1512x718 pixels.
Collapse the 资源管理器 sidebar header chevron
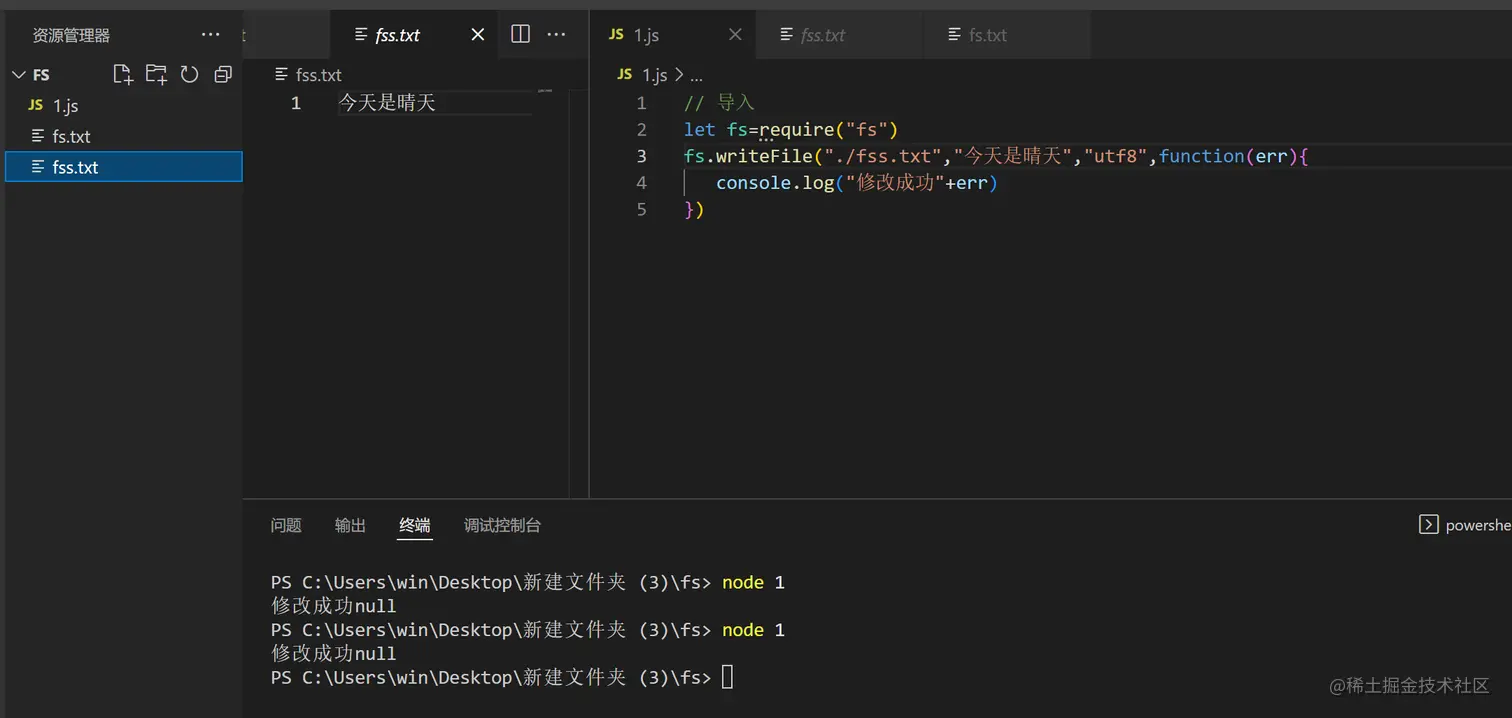pyautogui.click(x=18, y=74)
